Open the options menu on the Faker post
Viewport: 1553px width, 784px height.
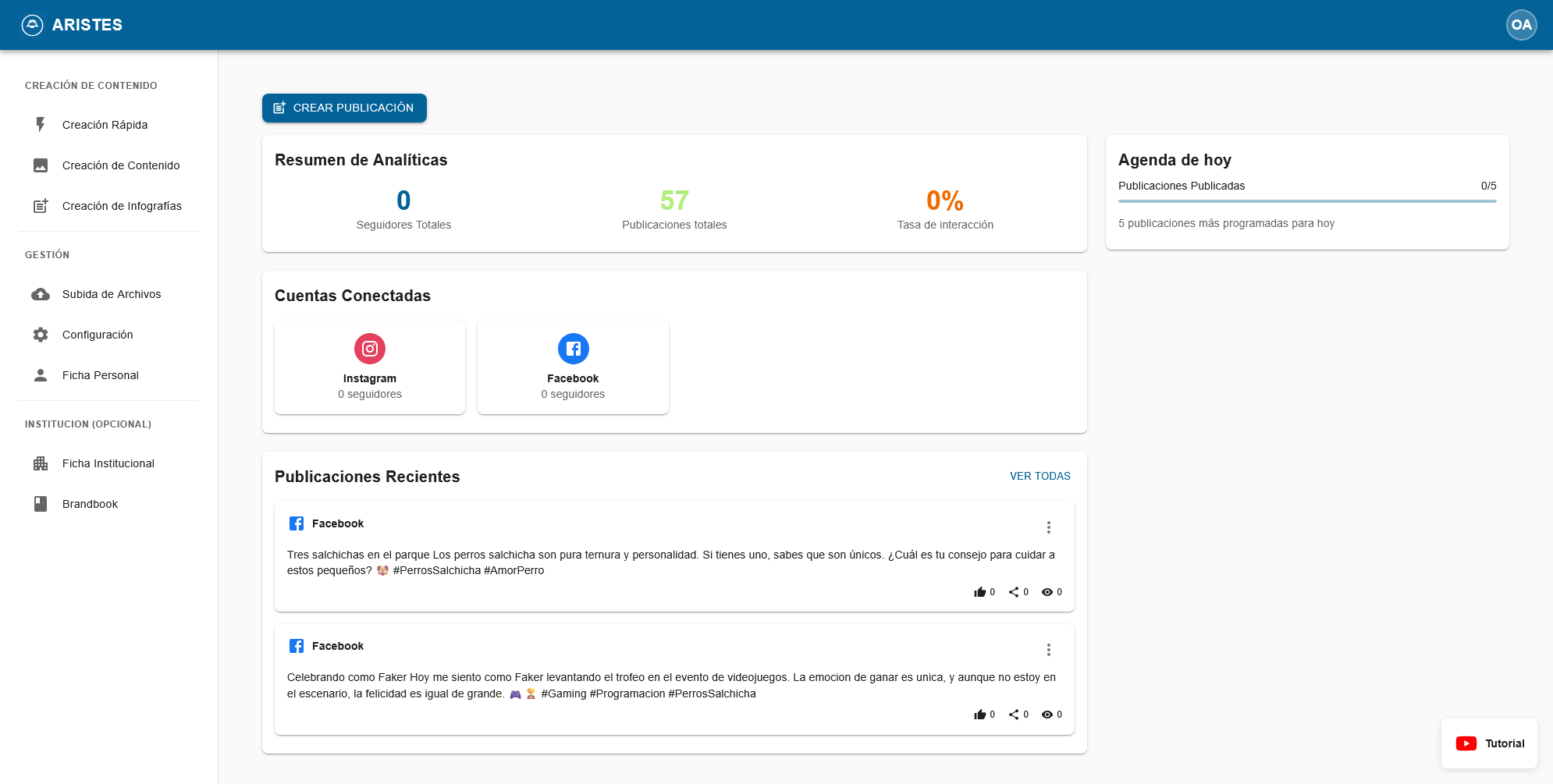pyautogui.click(x=1049, y=649)
